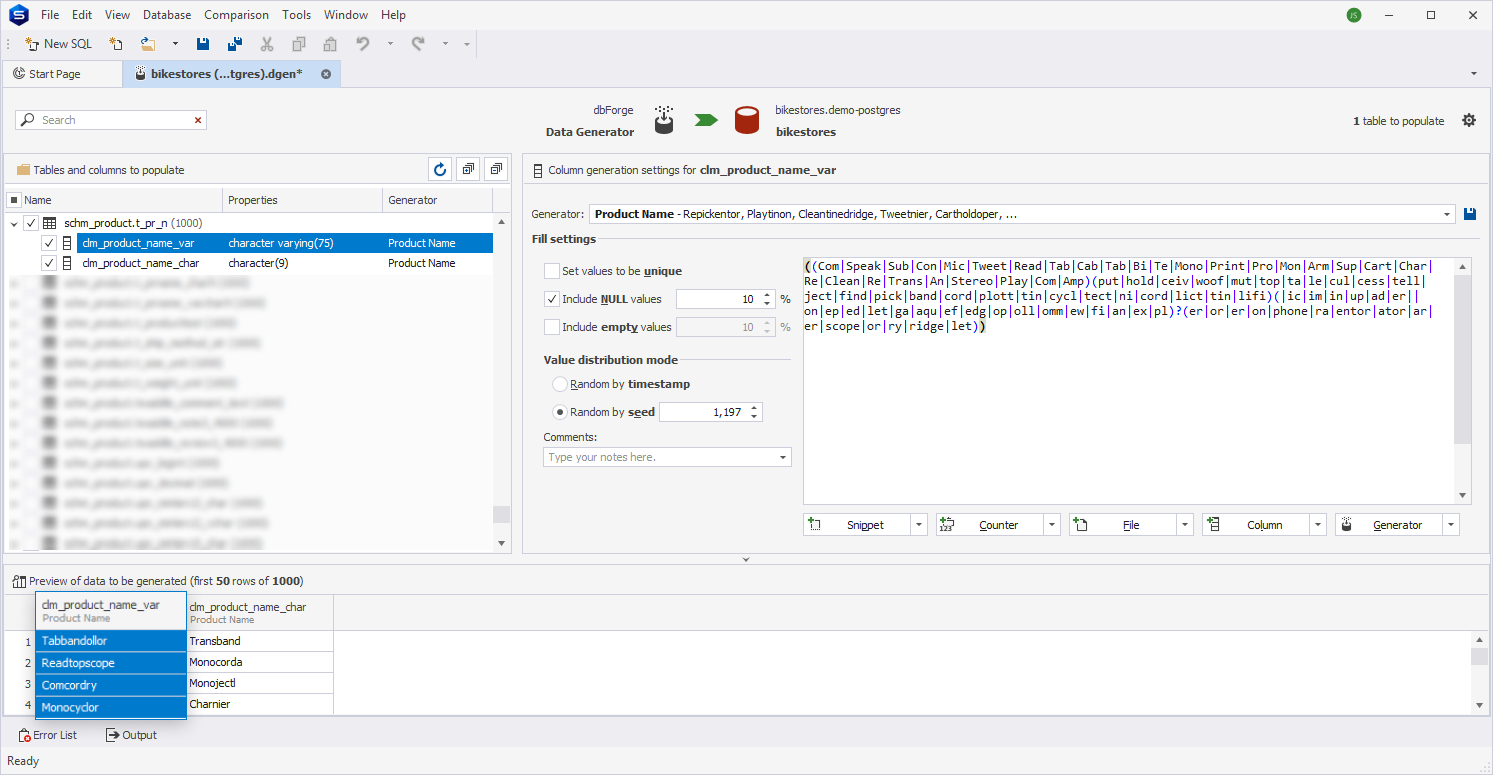Viewport: 1493px width, 775px height.
Task: Open the Error List panel
Action: coord(48,735)
